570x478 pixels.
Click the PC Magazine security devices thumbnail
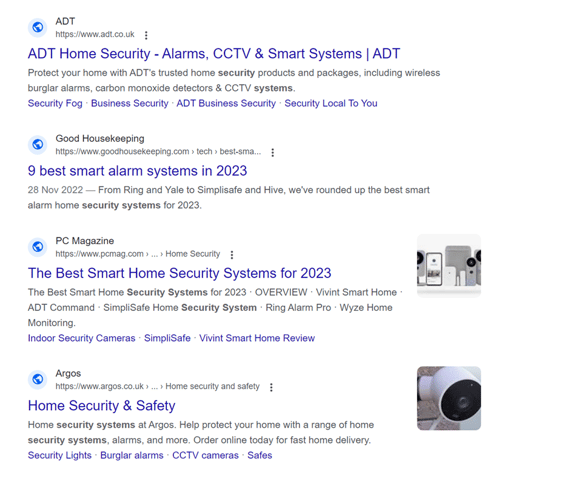[x=449, y=266]
